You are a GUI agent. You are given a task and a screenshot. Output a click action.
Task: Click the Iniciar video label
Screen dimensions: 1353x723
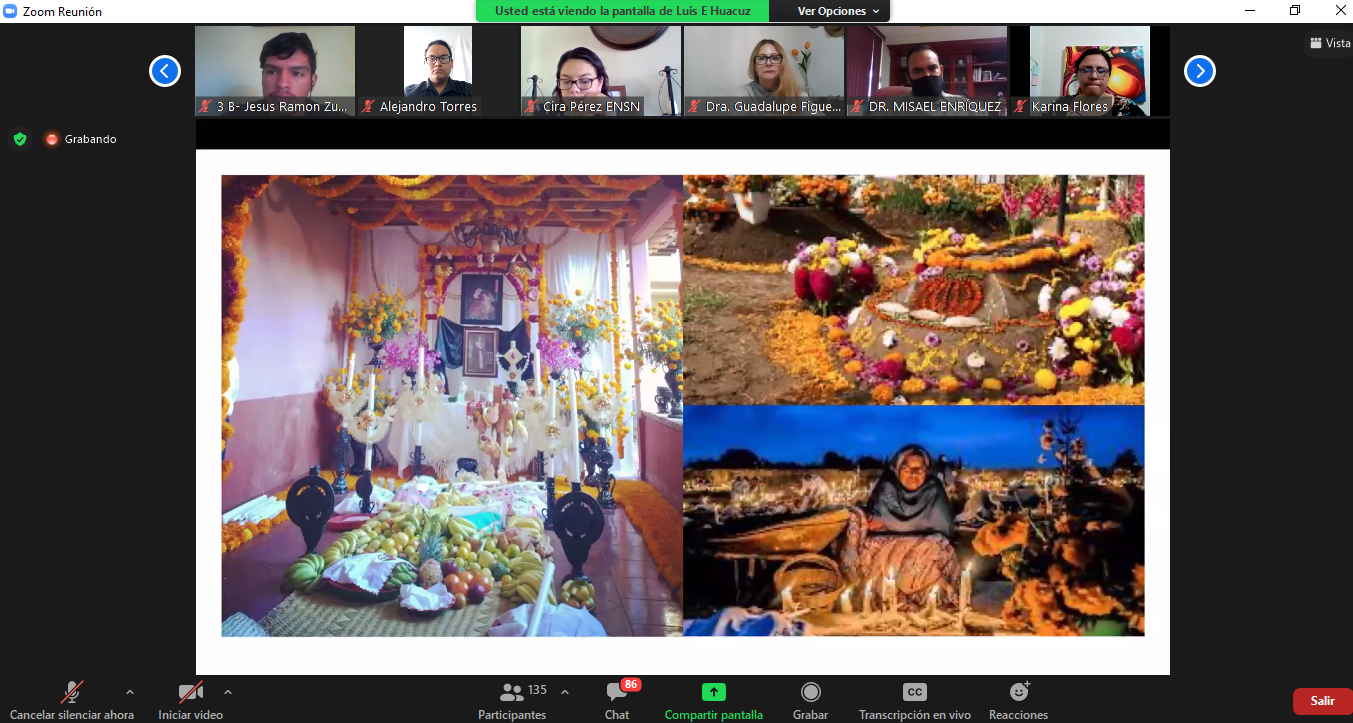(191, 715)
